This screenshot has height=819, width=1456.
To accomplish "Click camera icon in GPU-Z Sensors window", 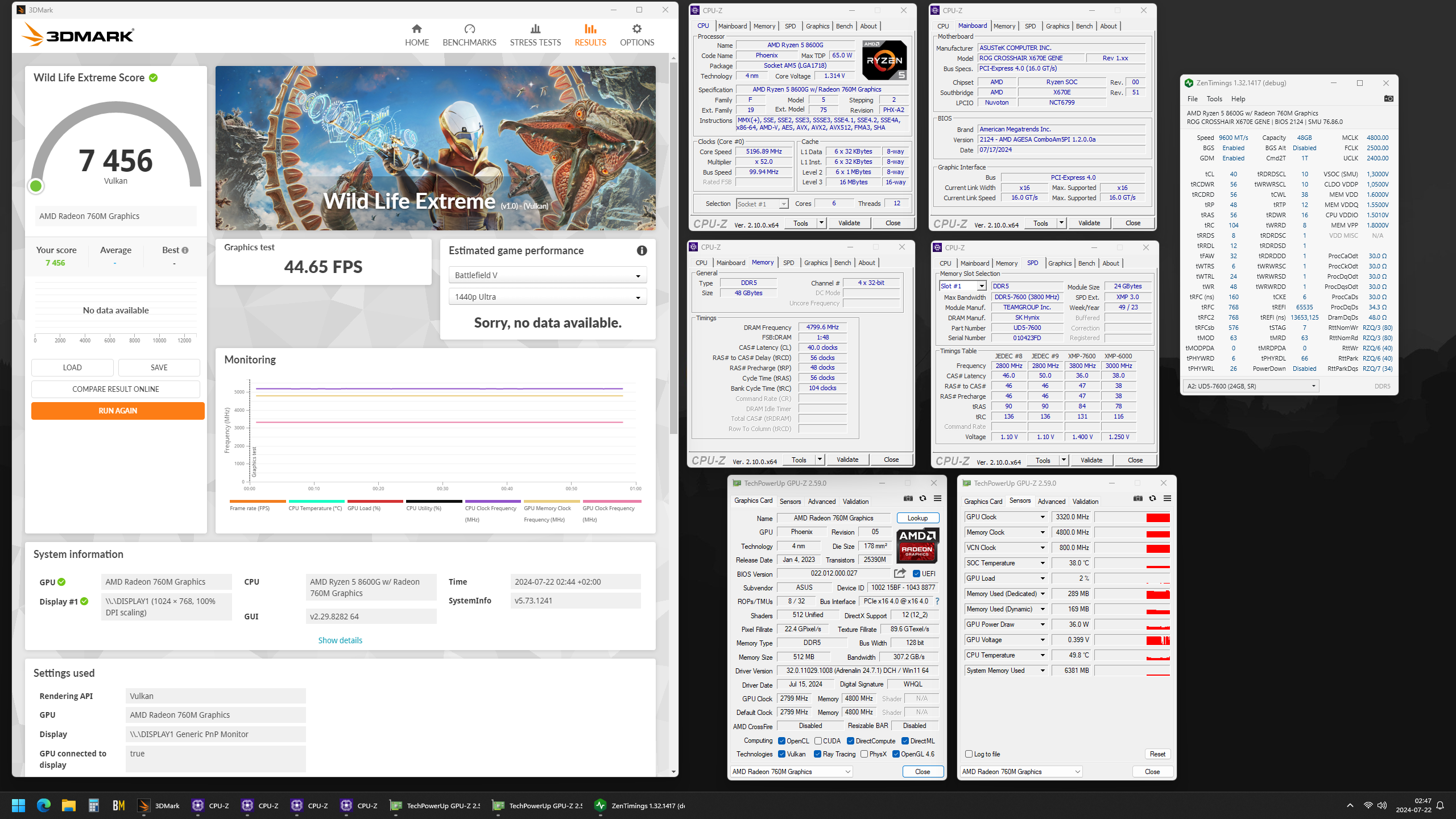I will pos(1138,498).
